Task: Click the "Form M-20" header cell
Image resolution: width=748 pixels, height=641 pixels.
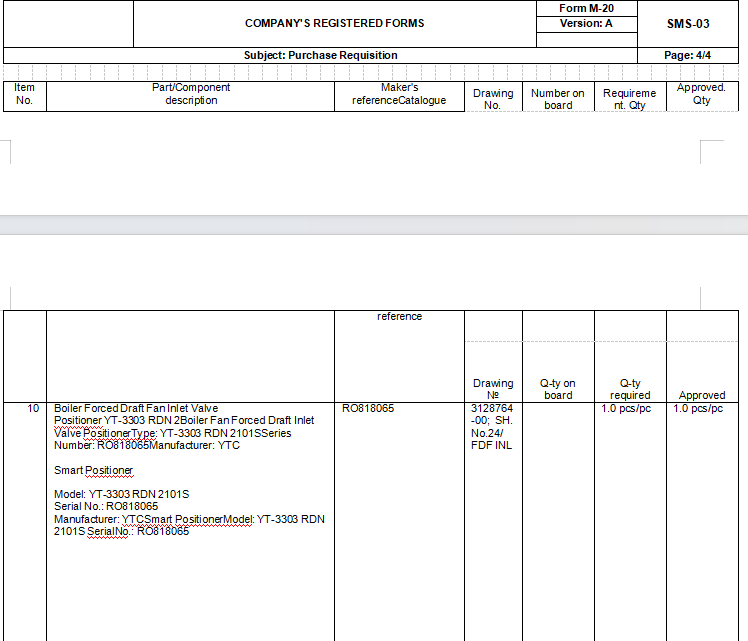Action: pyautogui.click(x=587, y=8)
